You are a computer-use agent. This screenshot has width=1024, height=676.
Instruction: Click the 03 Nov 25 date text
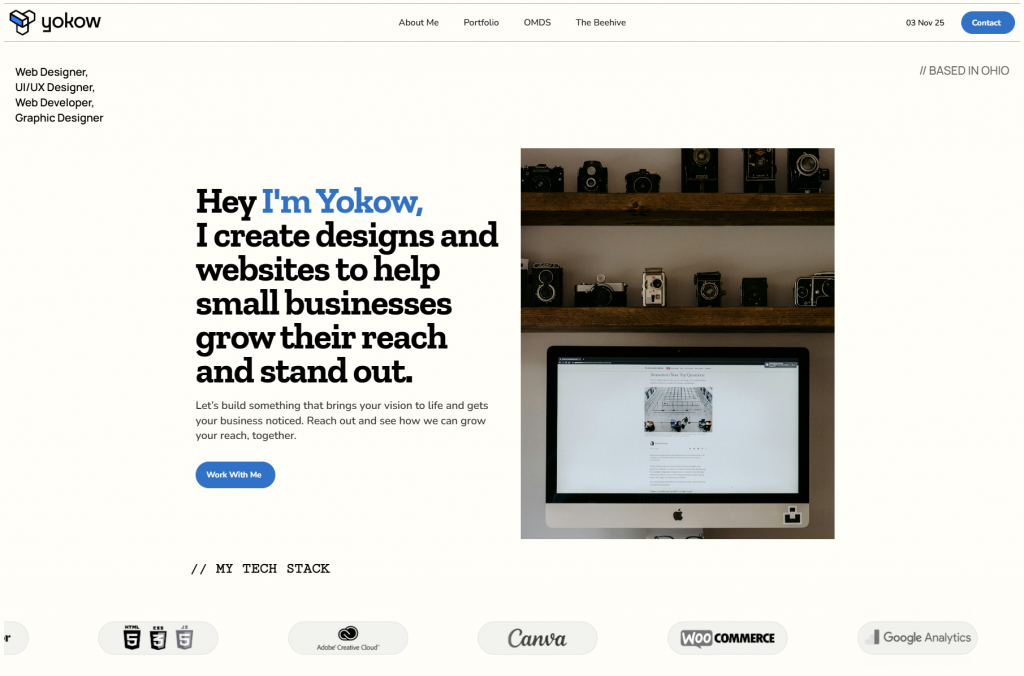point(925,23)
